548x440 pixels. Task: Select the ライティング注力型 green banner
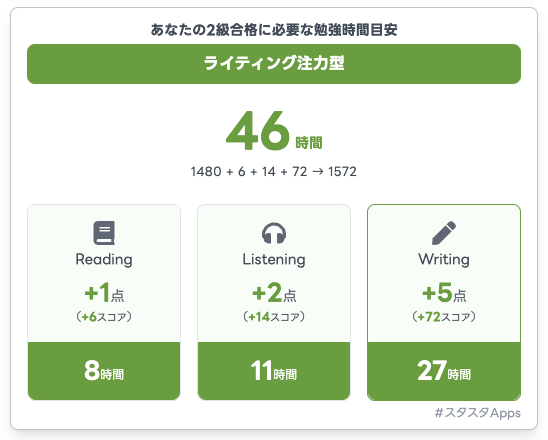click(x=274, y=64)
